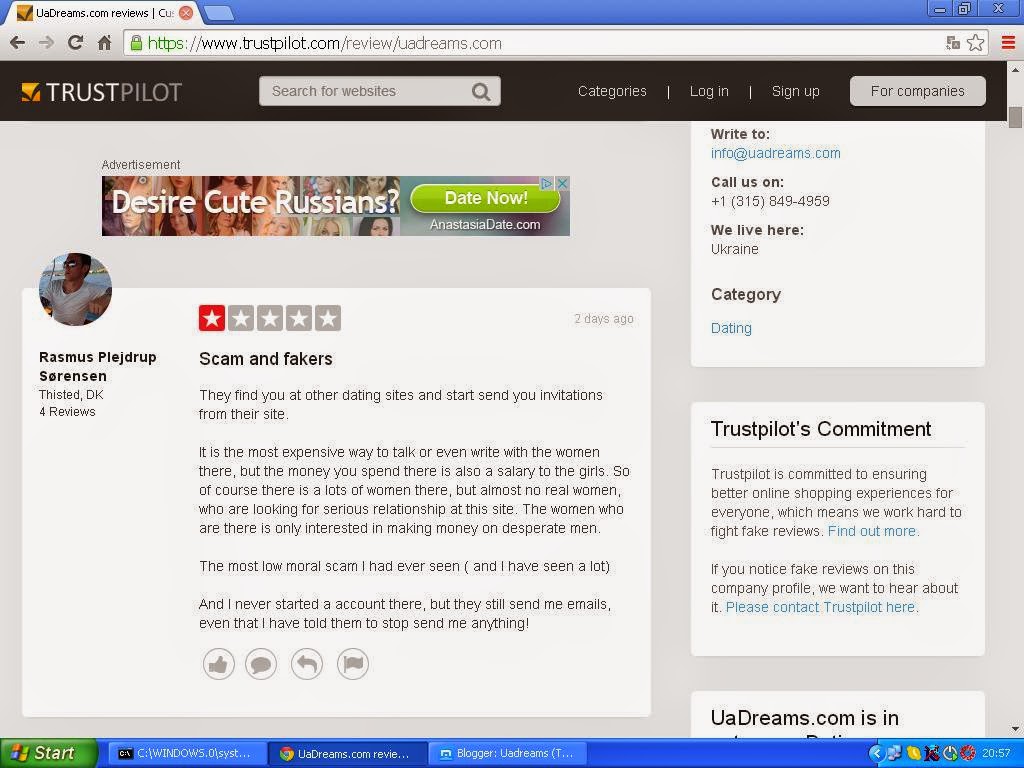1024x768 pixels.
Task: Click the Sign up link
Action: pyautogui.click(x=795, y=91)
